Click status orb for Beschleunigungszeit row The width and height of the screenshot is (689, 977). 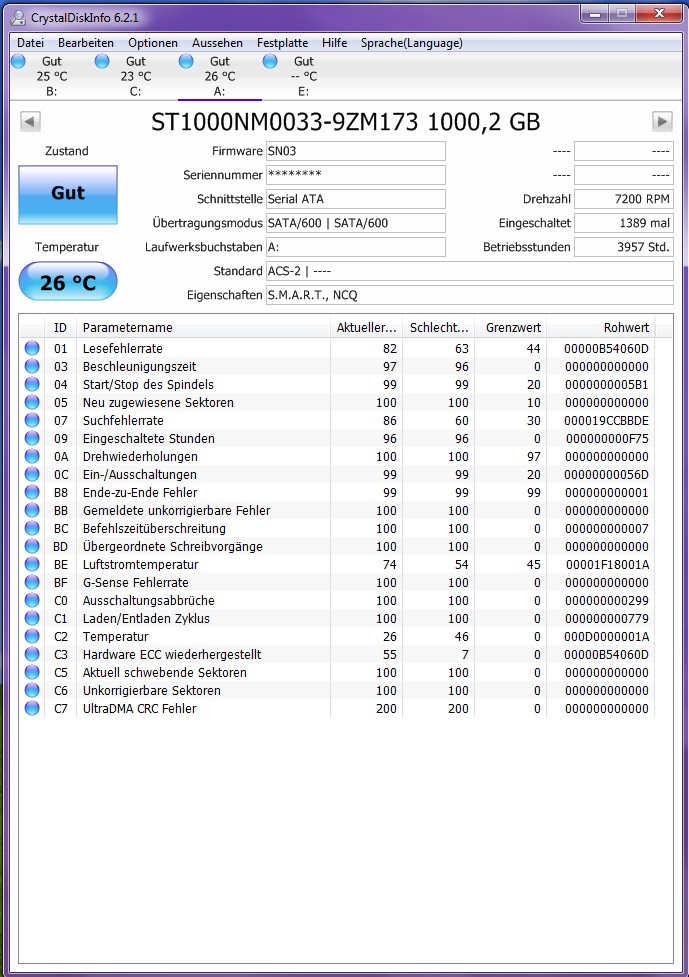(x=32, y=366)
